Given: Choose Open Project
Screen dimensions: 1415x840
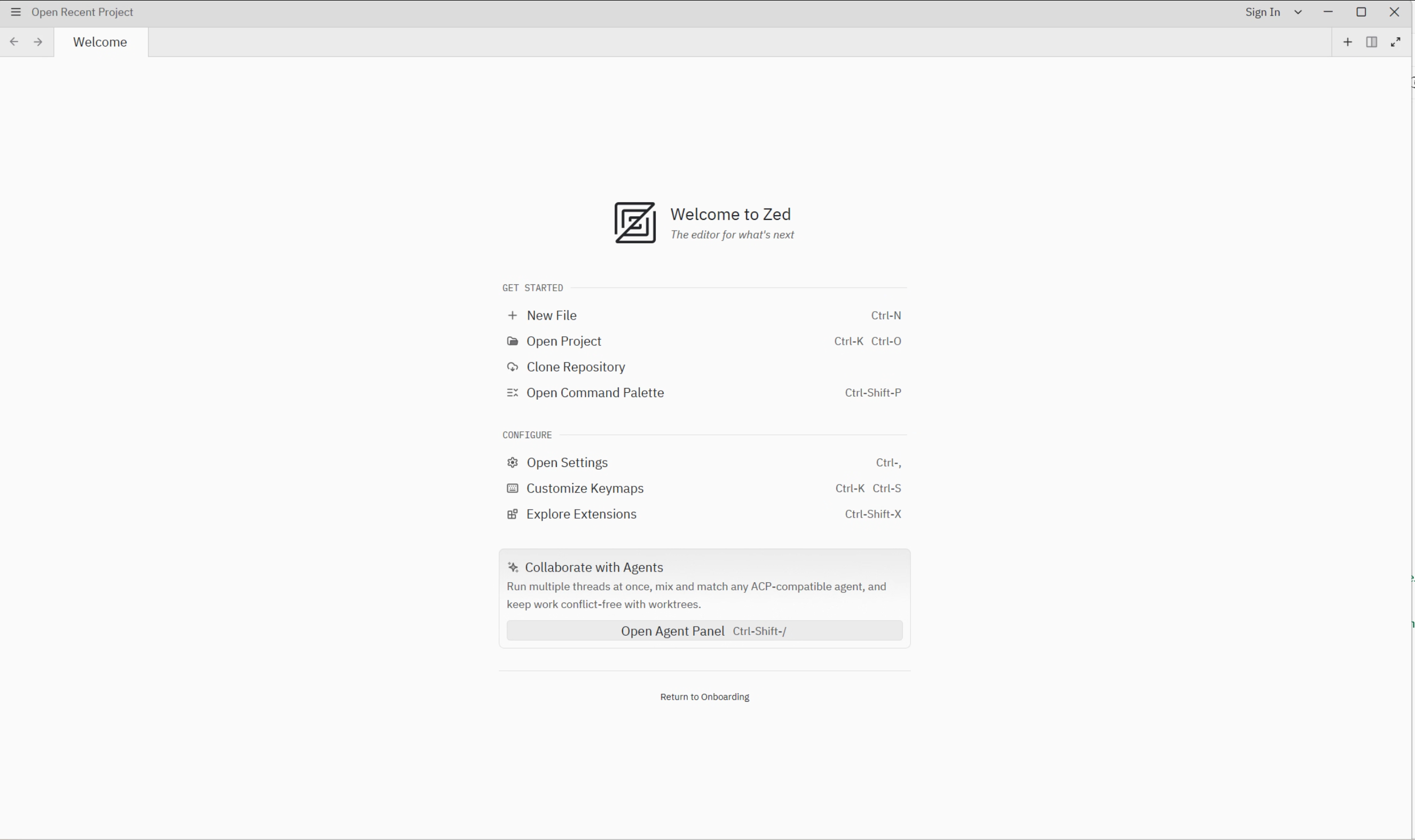Looking at the screenshot, I should tap(704, 342).
